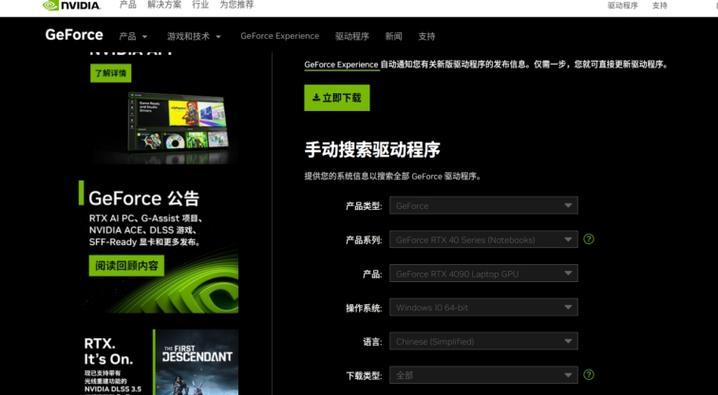Expand the GeForce 产品 dropdown menu
Image resolution: width=718 pixels, height=395 pixels.
click(133, 36)
